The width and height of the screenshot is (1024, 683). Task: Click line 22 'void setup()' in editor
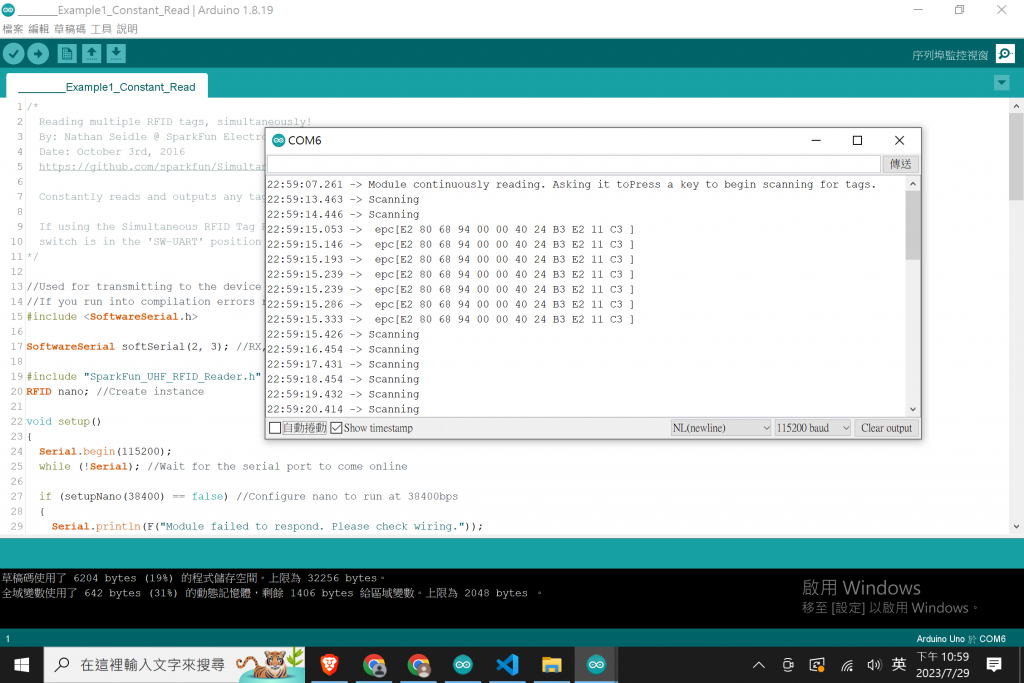(64, 422)
